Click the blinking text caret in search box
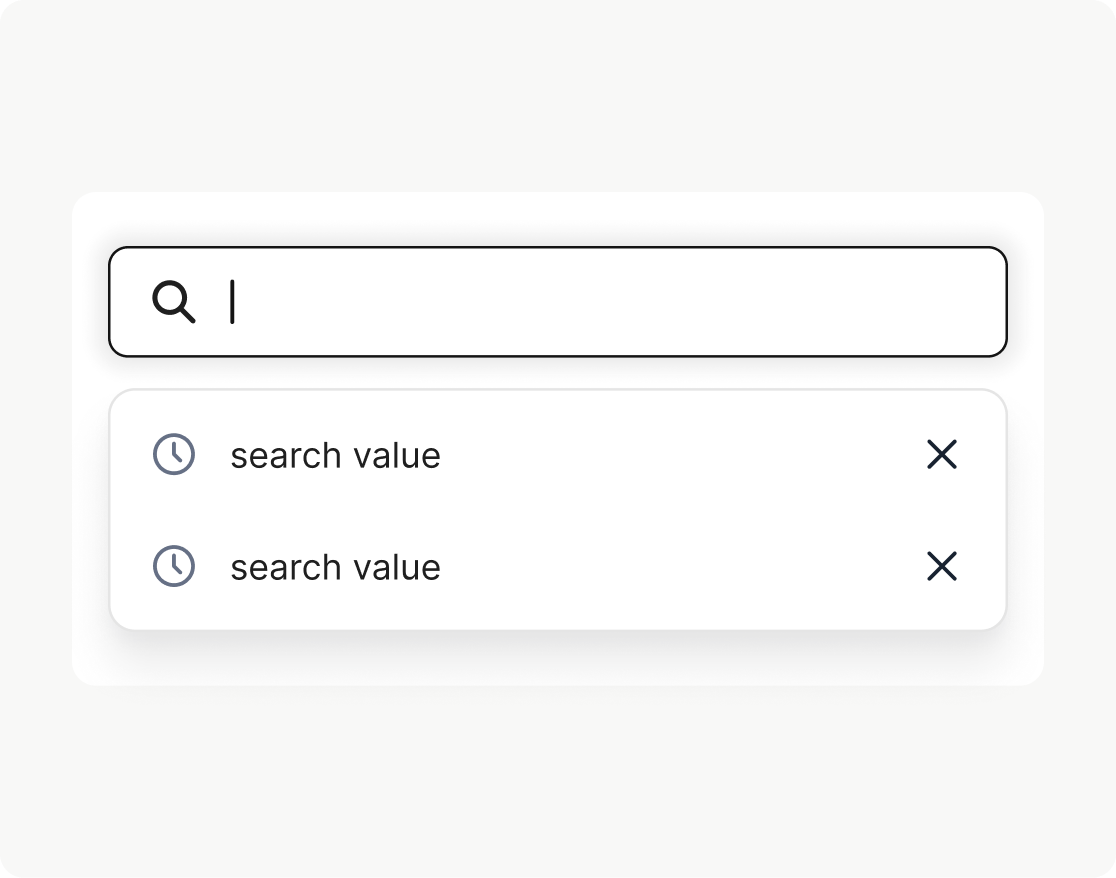This screenshot has height=878, width=1116. point(232,302)
